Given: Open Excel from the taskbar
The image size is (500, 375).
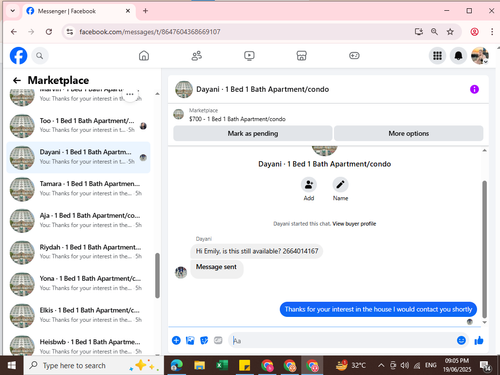Looking at the screenshot, I should click(x=222, y=366).
